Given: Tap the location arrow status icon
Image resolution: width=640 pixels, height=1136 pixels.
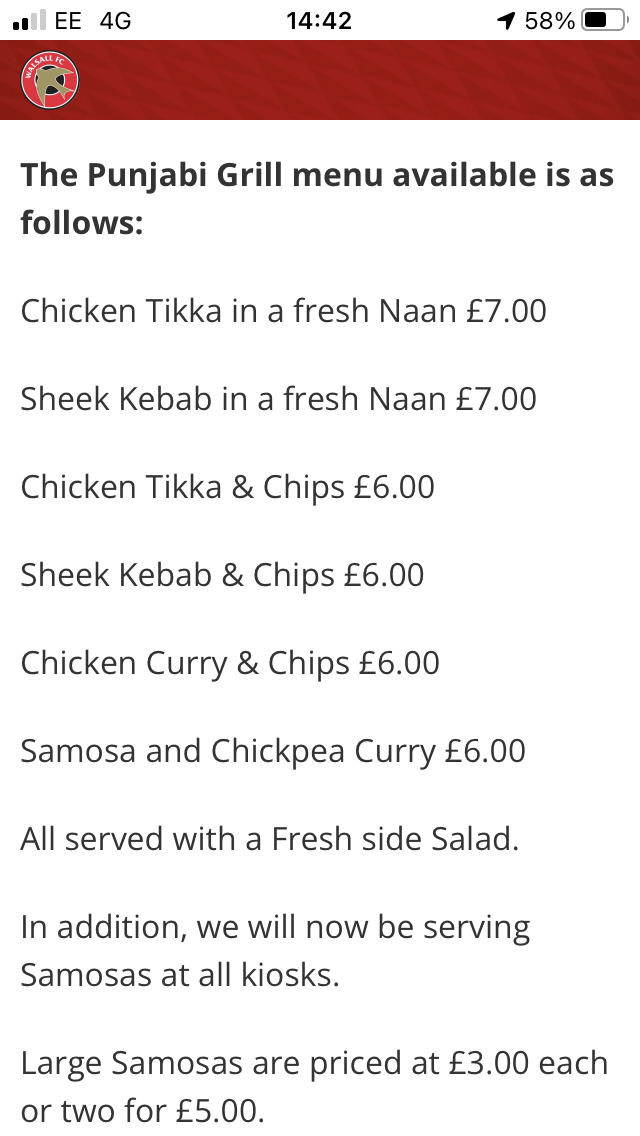Looking at the screenshot, I should [506, 20].
